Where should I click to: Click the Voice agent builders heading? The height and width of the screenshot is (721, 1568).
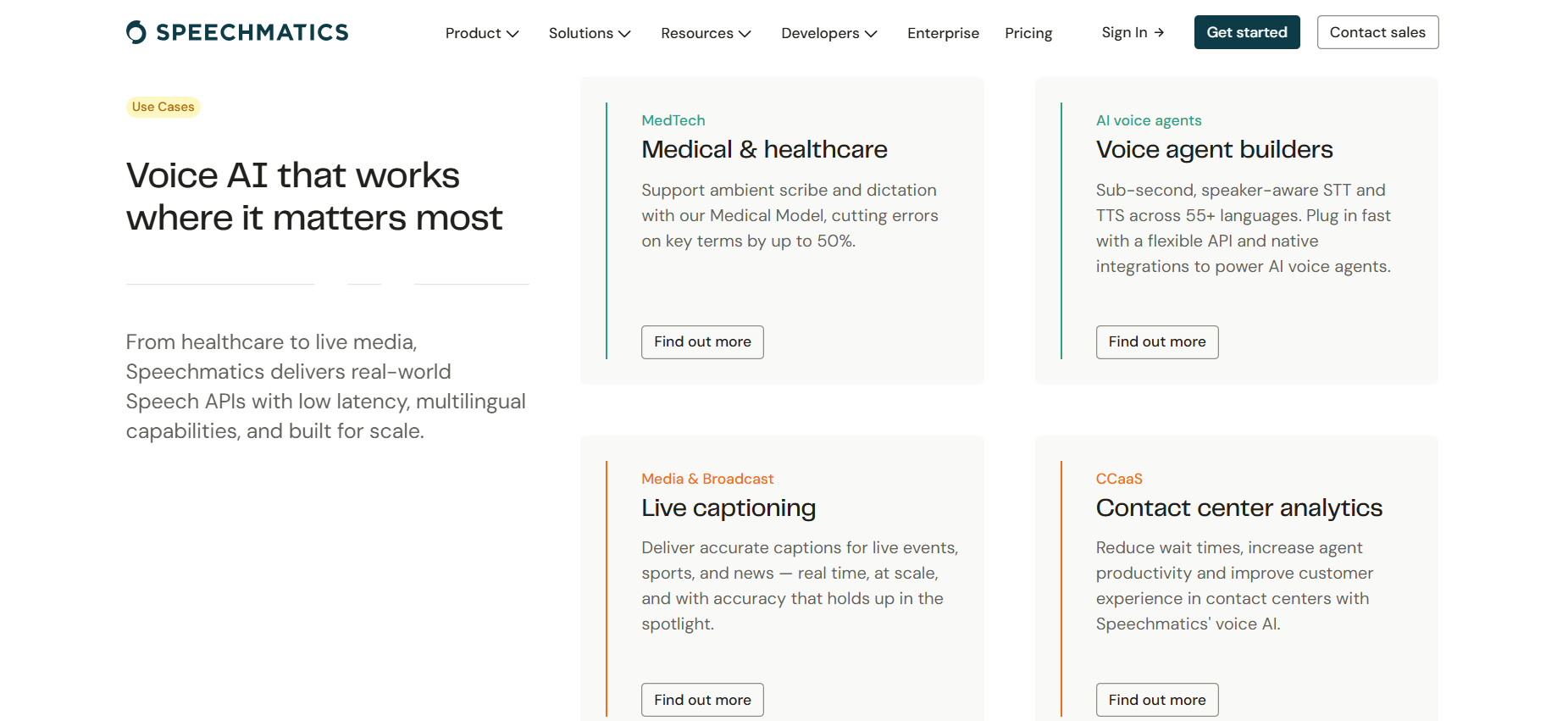pyautogui.click(x=1214, y=150)
